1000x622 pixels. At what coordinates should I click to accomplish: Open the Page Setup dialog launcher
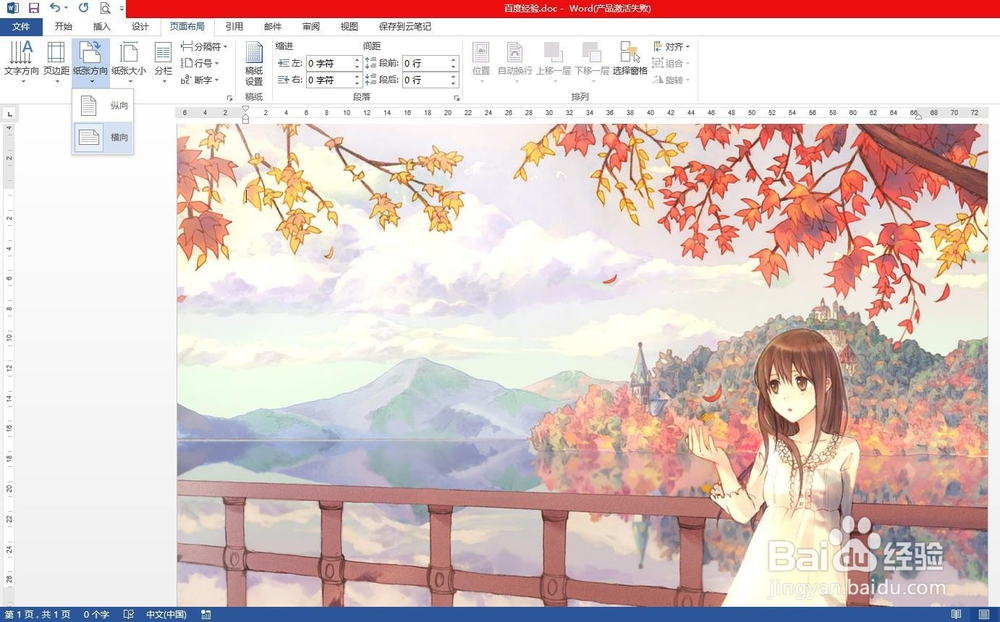(230, 98)
